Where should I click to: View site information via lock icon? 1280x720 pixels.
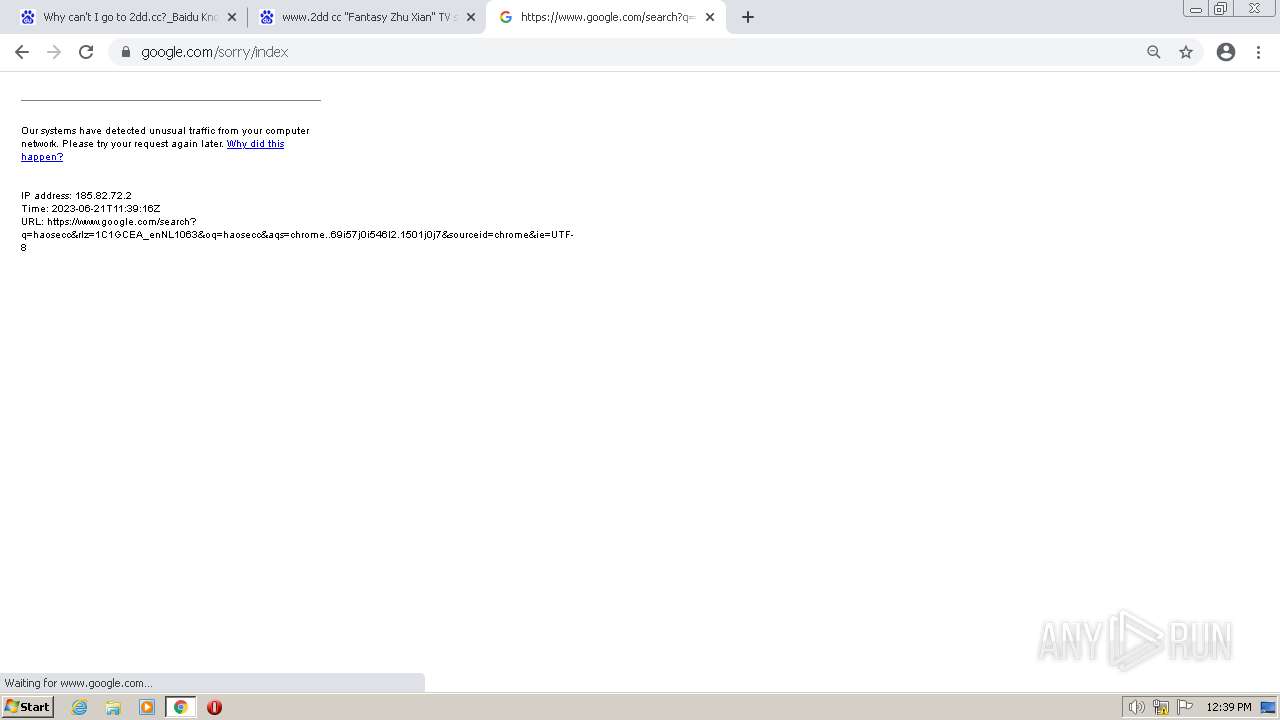pyautogui.click(x=126, y=52)
